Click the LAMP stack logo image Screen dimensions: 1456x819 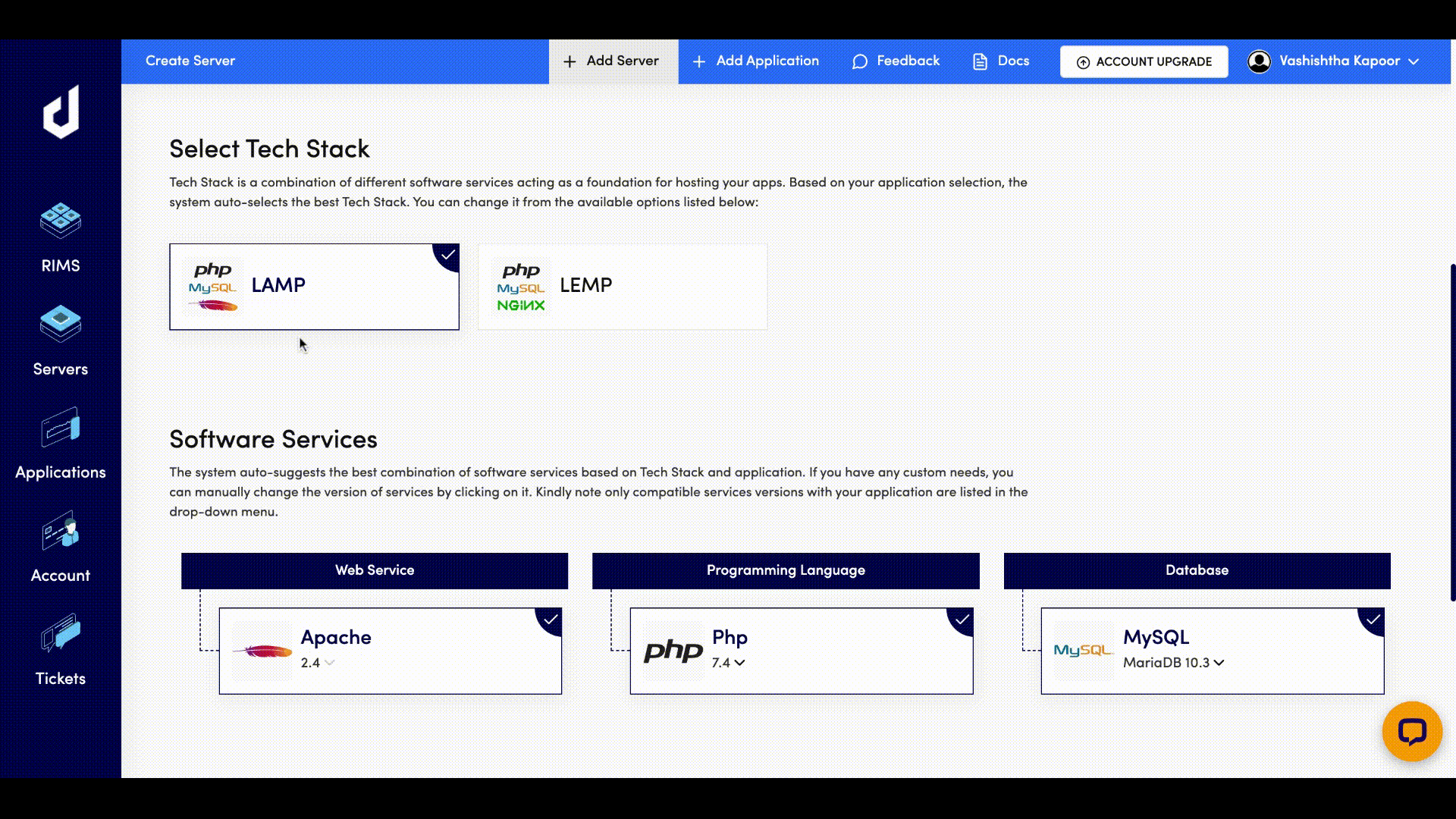pos(213,287)
